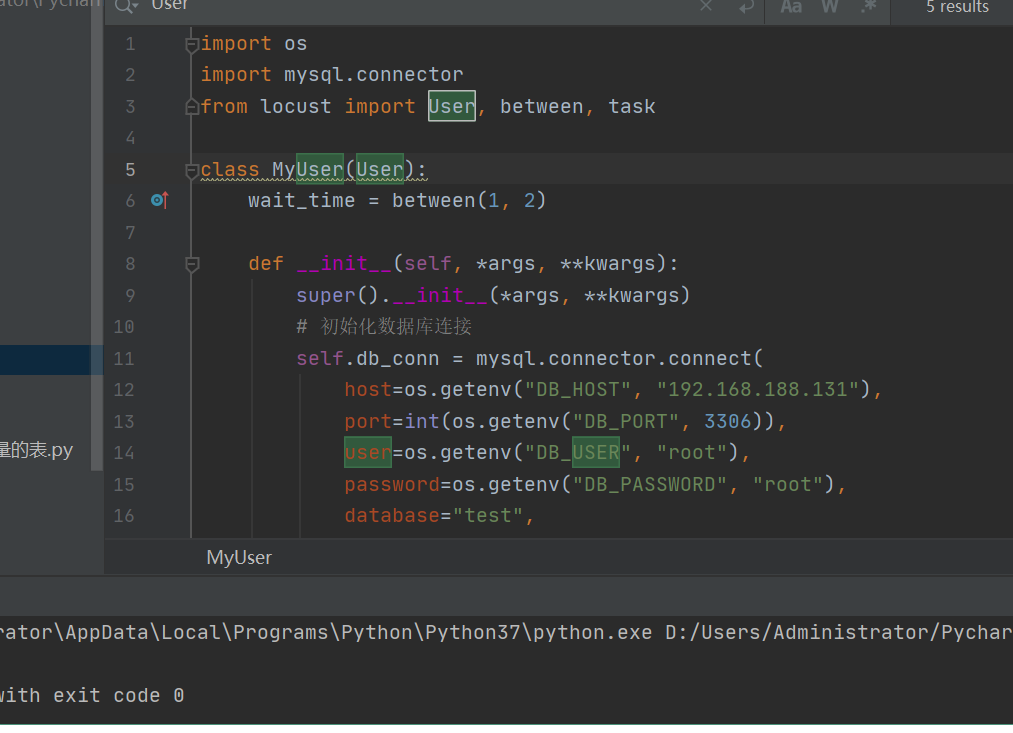
Task: Click the MyUser breadcrumb below the editor
Action: [238, 557]
